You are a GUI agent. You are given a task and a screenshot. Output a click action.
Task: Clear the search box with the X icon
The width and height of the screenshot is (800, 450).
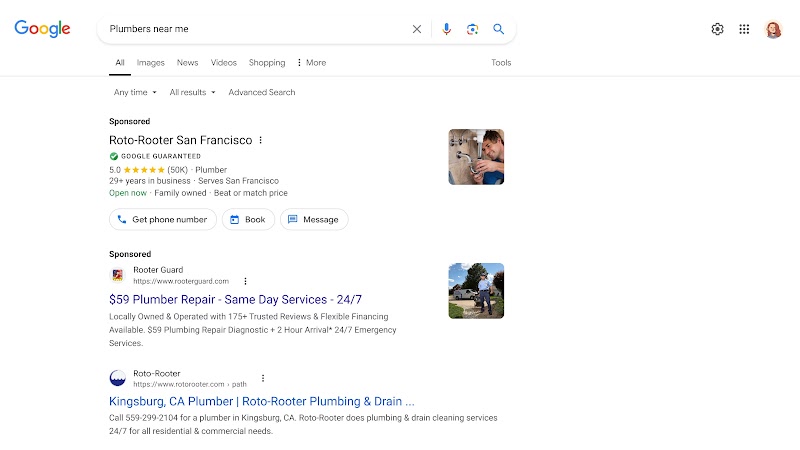tap(417, 29)
